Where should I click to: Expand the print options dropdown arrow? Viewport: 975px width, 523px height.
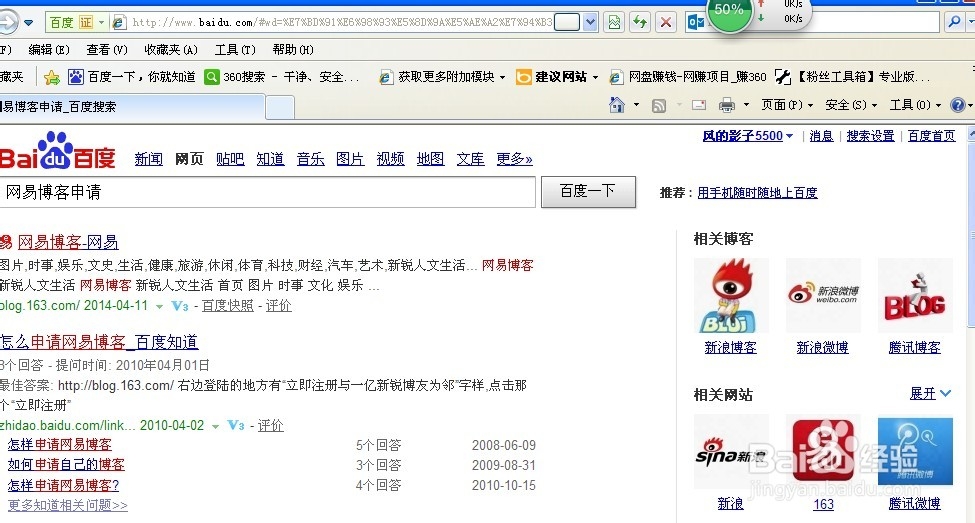click(746, 105)
